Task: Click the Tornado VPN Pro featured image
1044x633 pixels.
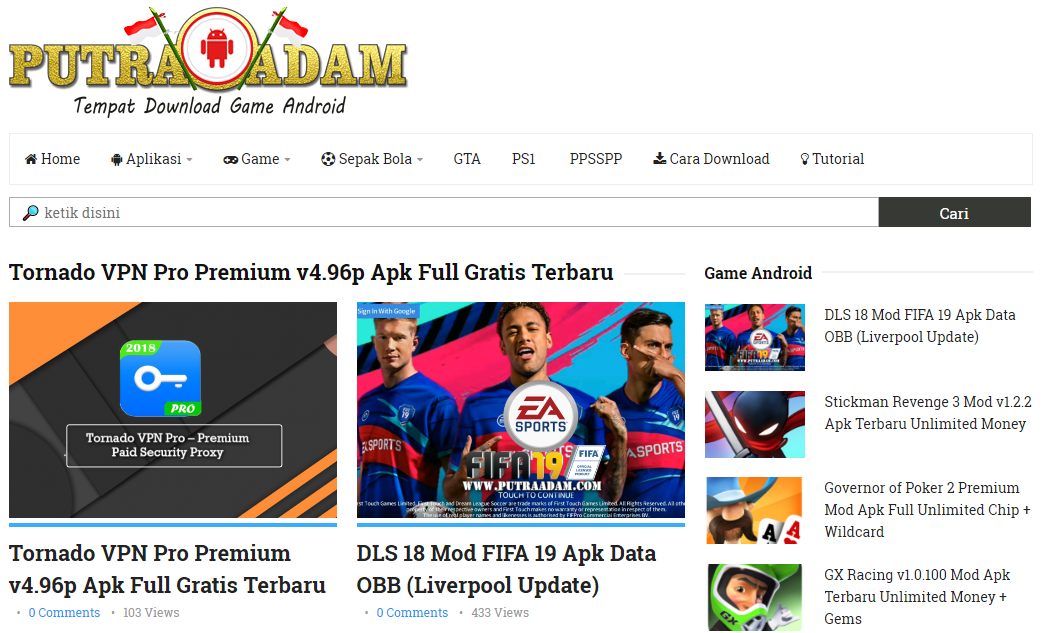Action: click(173, 410)
